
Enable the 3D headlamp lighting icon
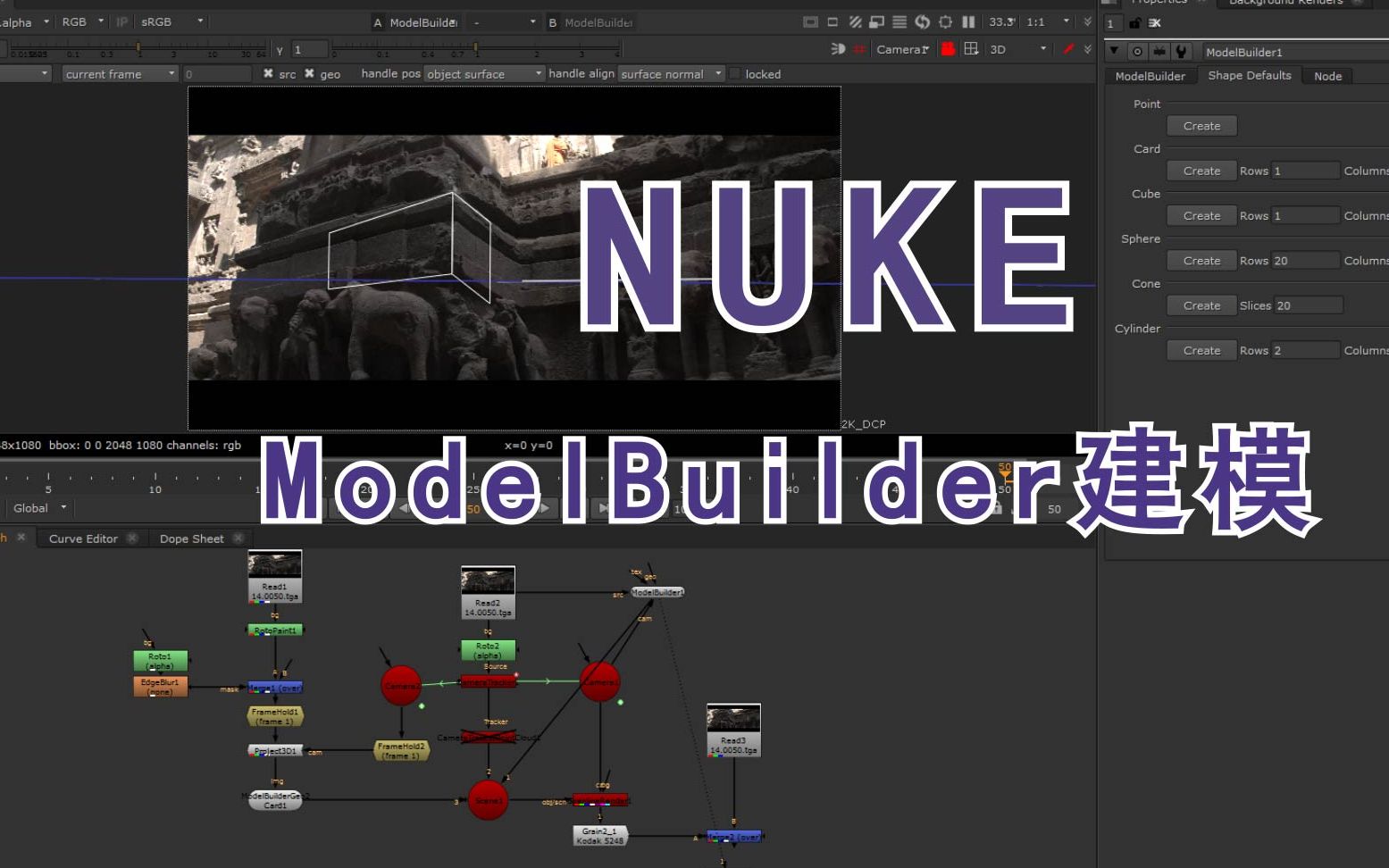(837, 49)
